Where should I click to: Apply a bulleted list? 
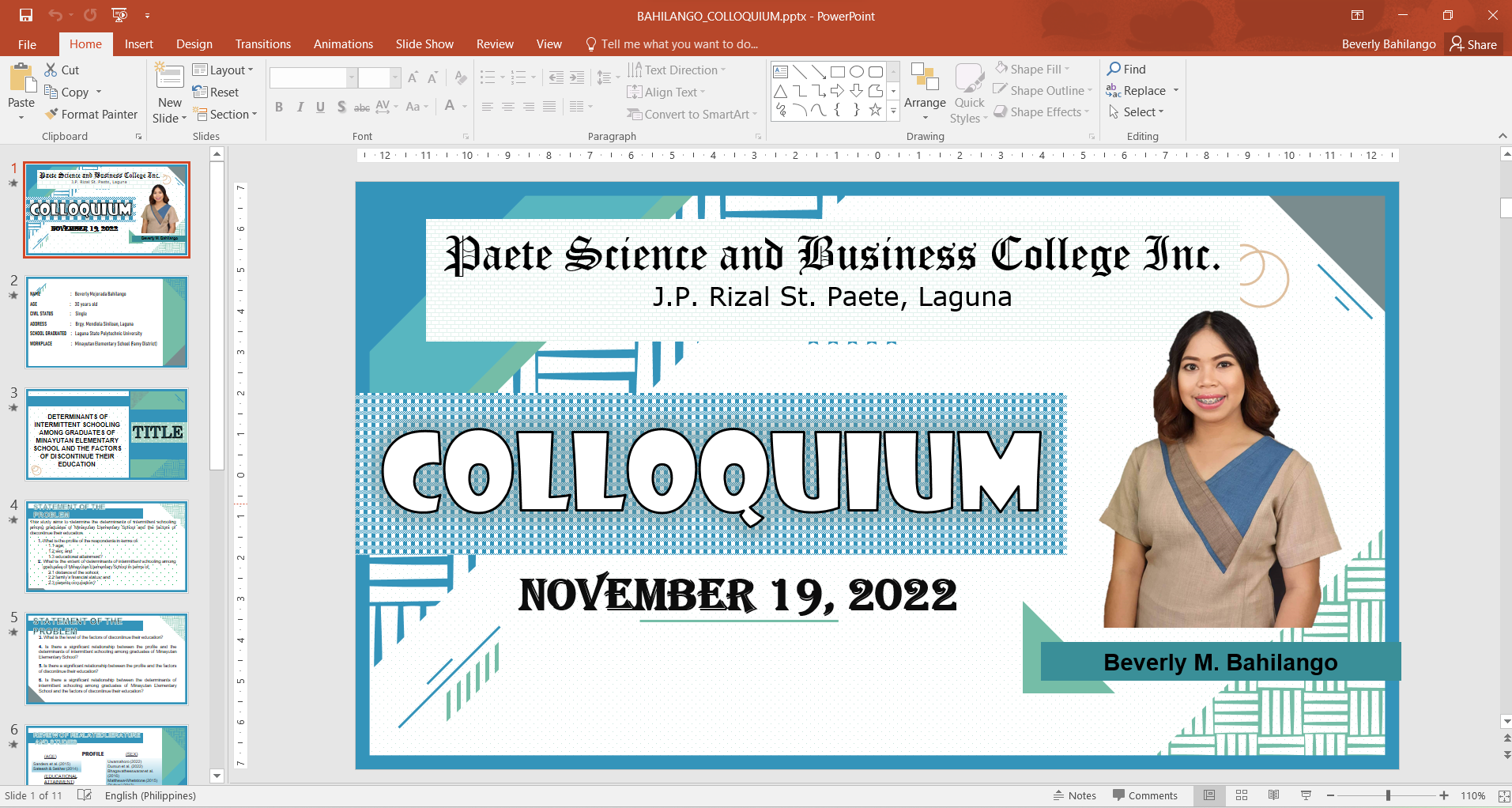tap(488, 77)
